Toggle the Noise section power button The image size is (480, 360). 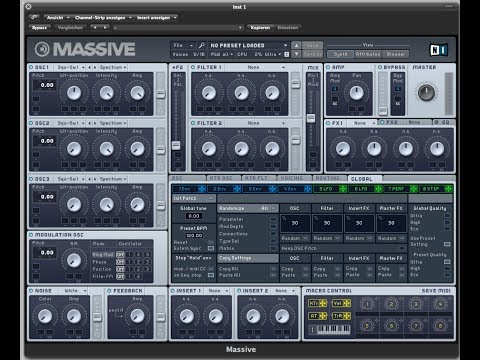(x=31, y=291)
